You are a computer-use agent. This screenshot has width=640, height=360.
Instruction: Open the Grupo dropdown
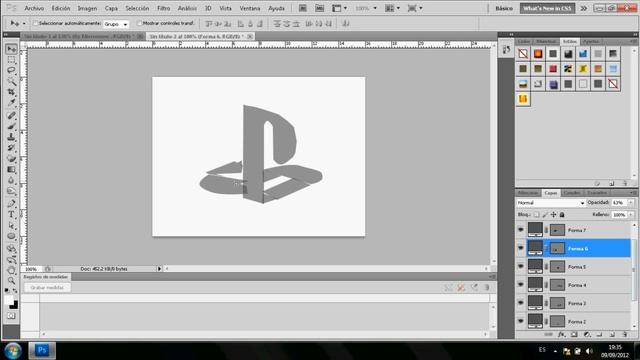click(116, 24)
